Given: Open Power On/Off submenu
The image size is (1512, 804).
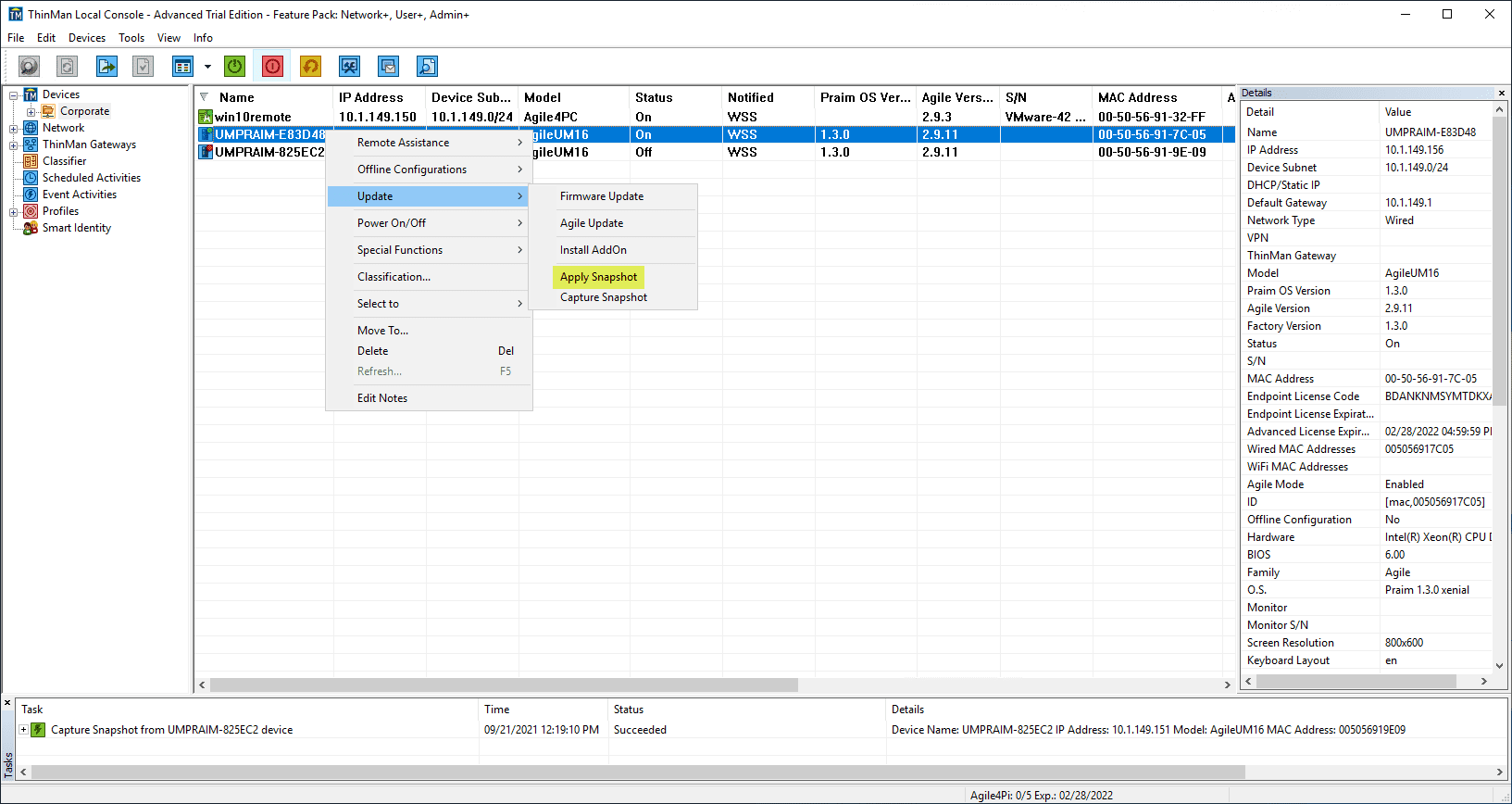Looking at the screenshot, I should 430,223.
